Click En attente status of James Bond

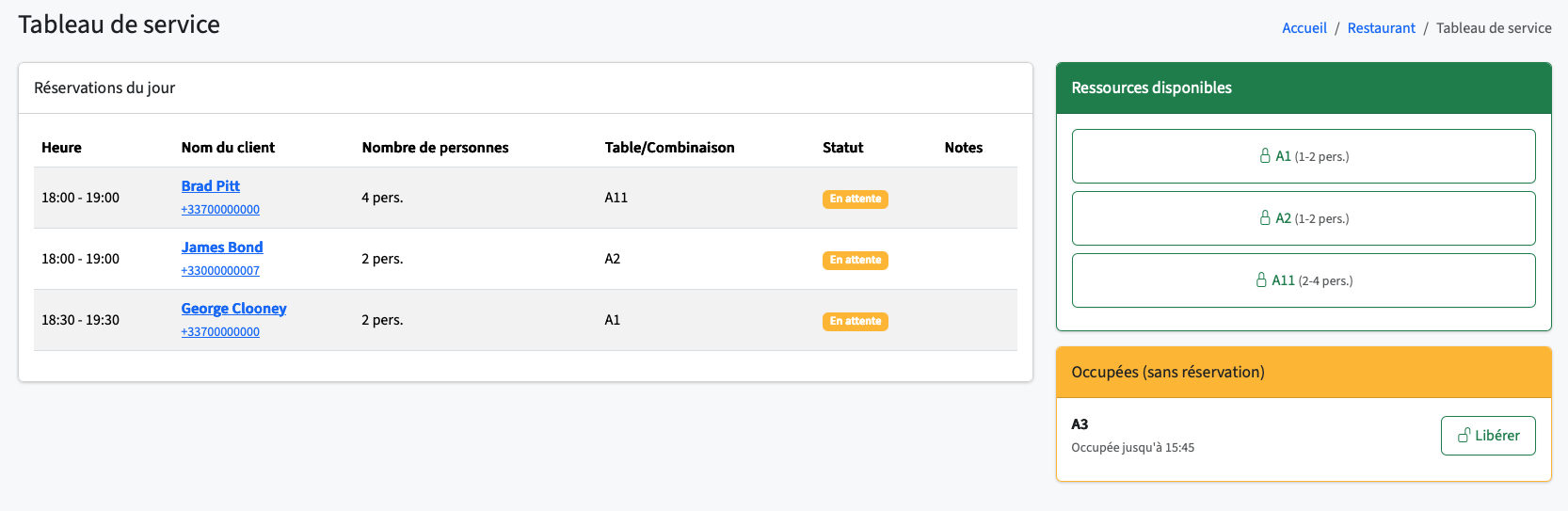(855, 260)
